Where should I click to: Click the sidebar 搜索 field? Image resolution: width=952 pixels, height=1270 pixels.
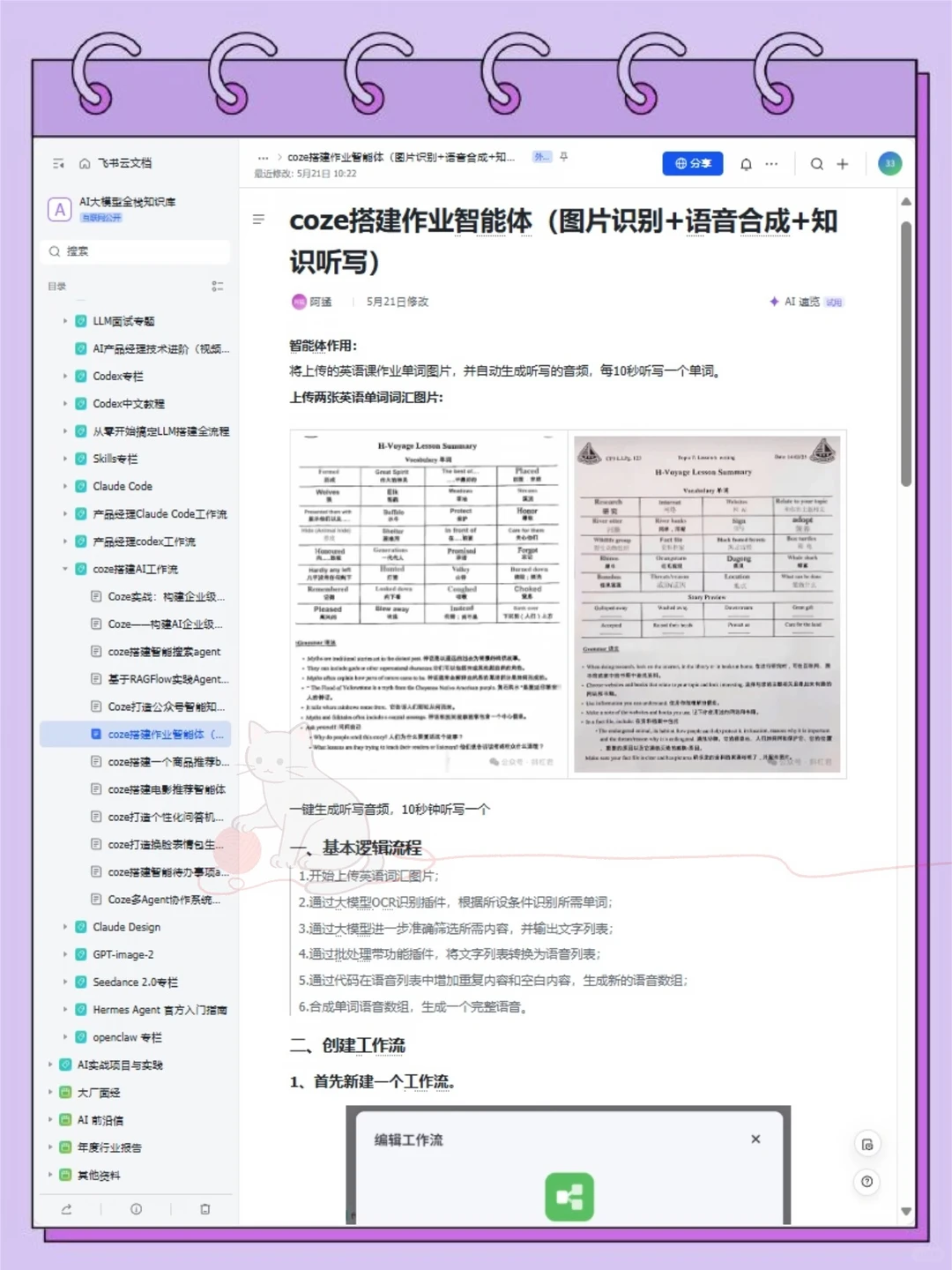tap(136, 251)
